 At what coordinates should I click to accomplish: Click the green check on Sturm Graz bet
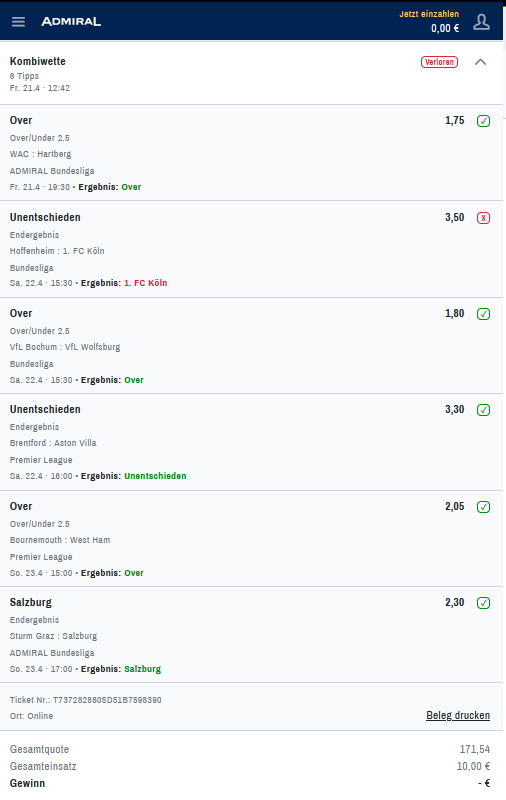(x=484, y=603)
